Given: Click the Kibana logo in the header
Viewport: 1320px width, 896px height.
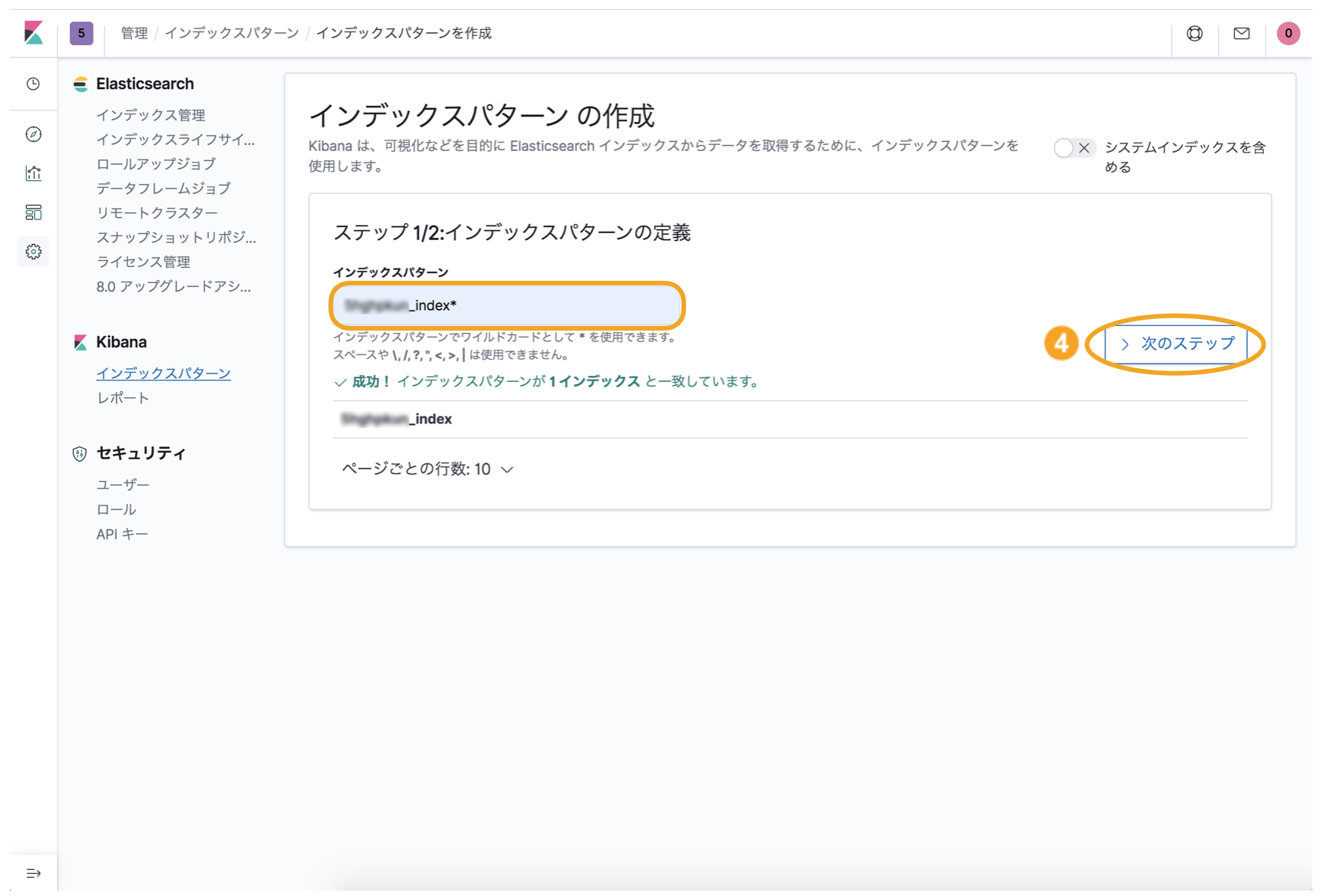Looking at the screenshot, I should (34, 33).
